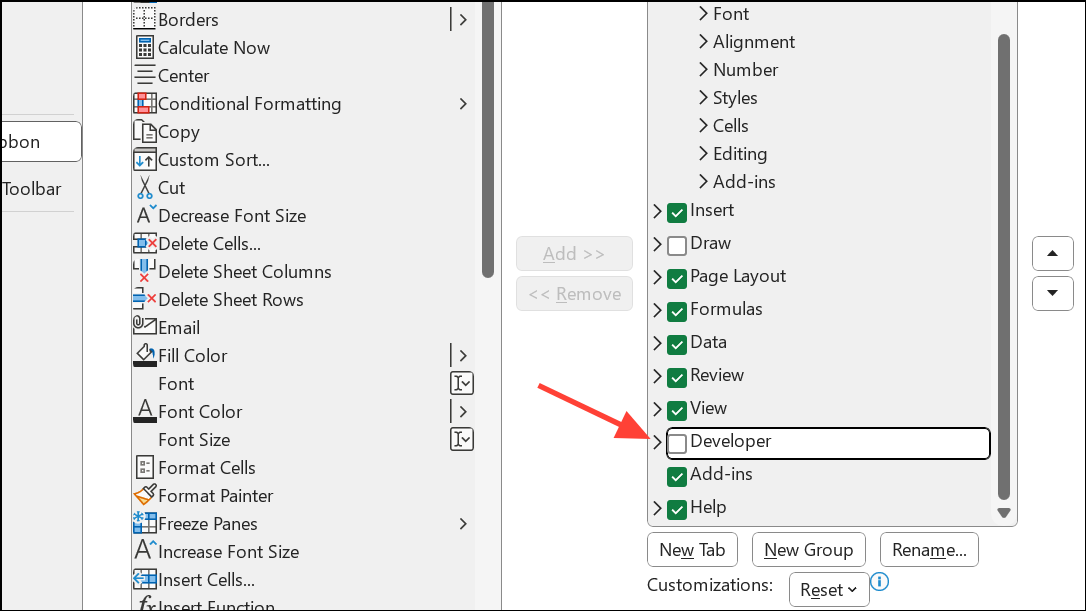The width and height of the screenshot is (1086, 611).
Task: Select the Delete Sheet Rows icon
Action: click(144, 299)
